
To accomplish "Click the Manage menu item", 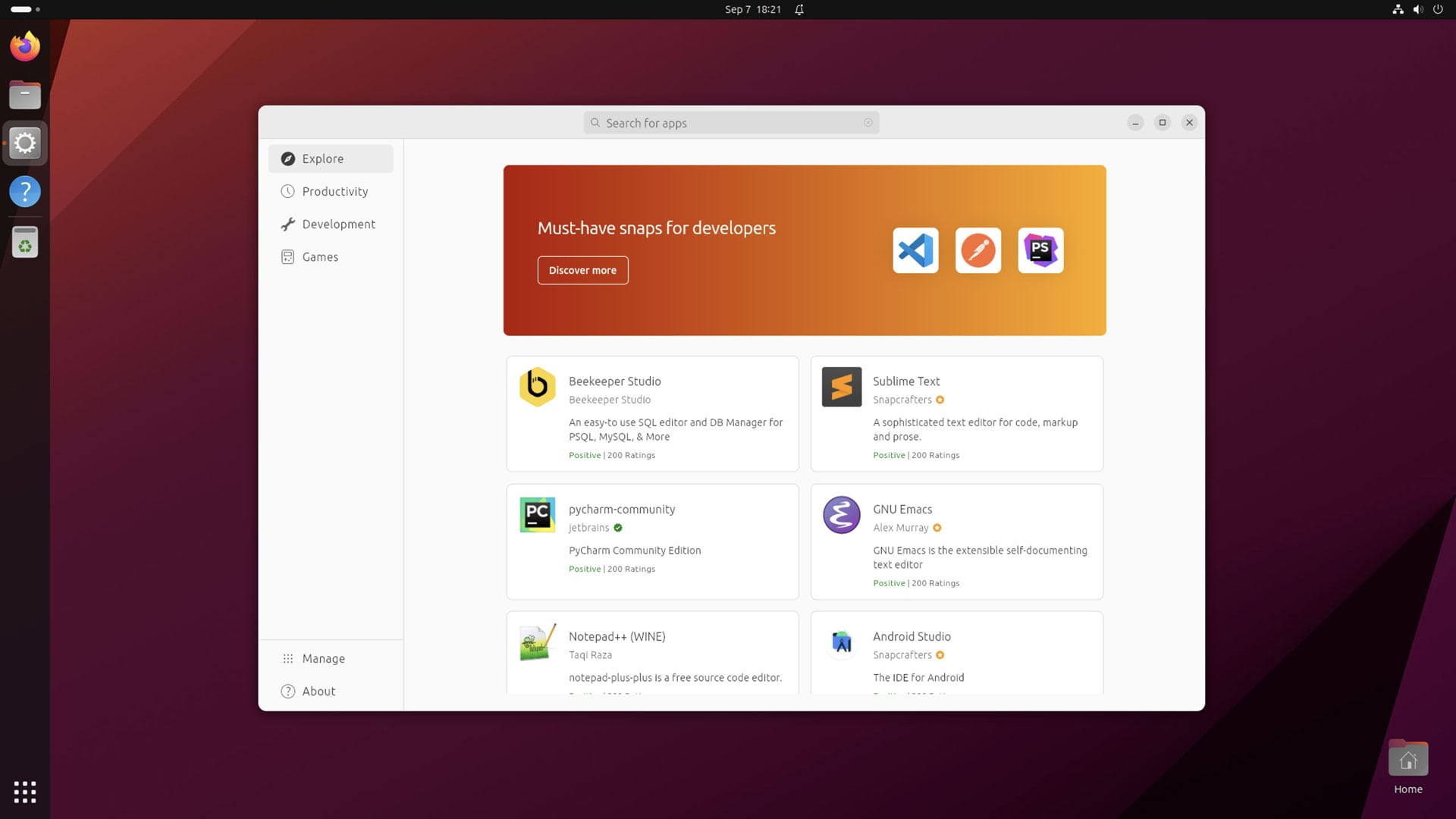I will 323,658.
